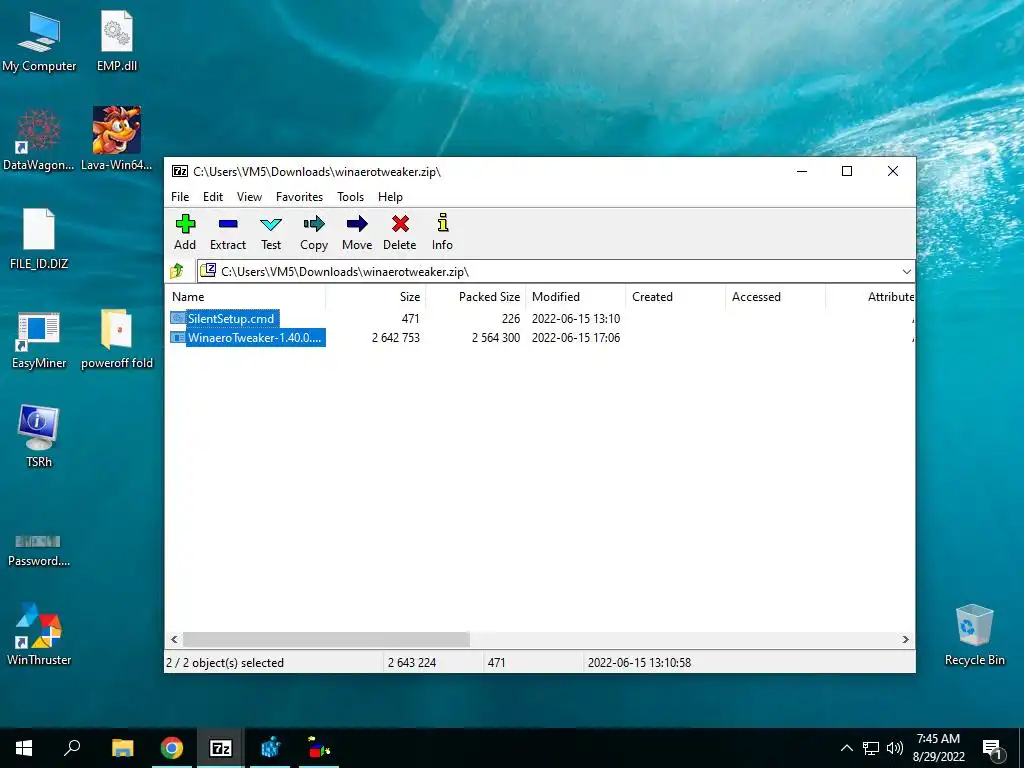Sort by Packed Size column header

pos(475,296)
